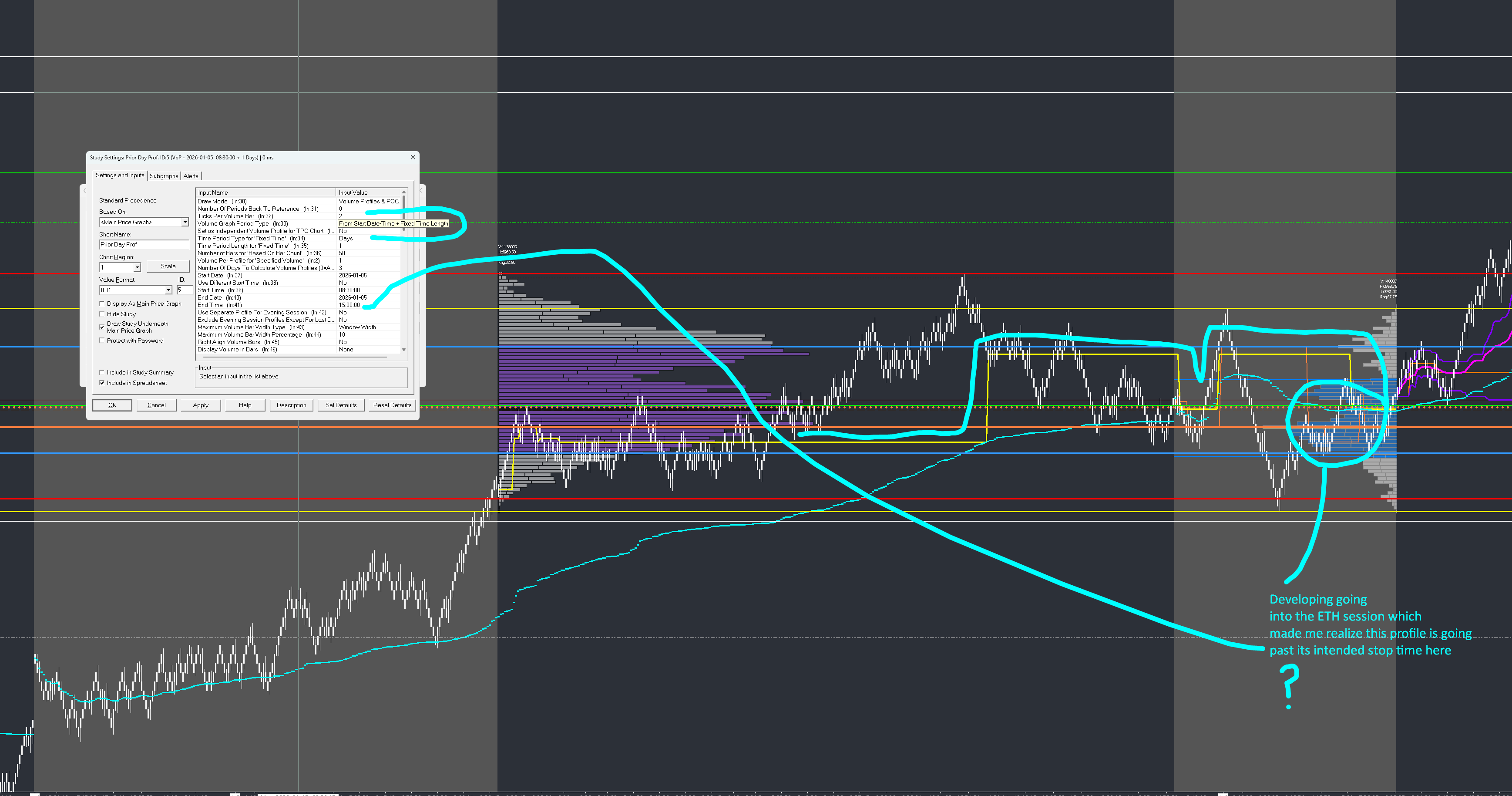This screenshot has width=1512, height=796.
Task: Open the Based On dropdown
Action: click(184, 222)
